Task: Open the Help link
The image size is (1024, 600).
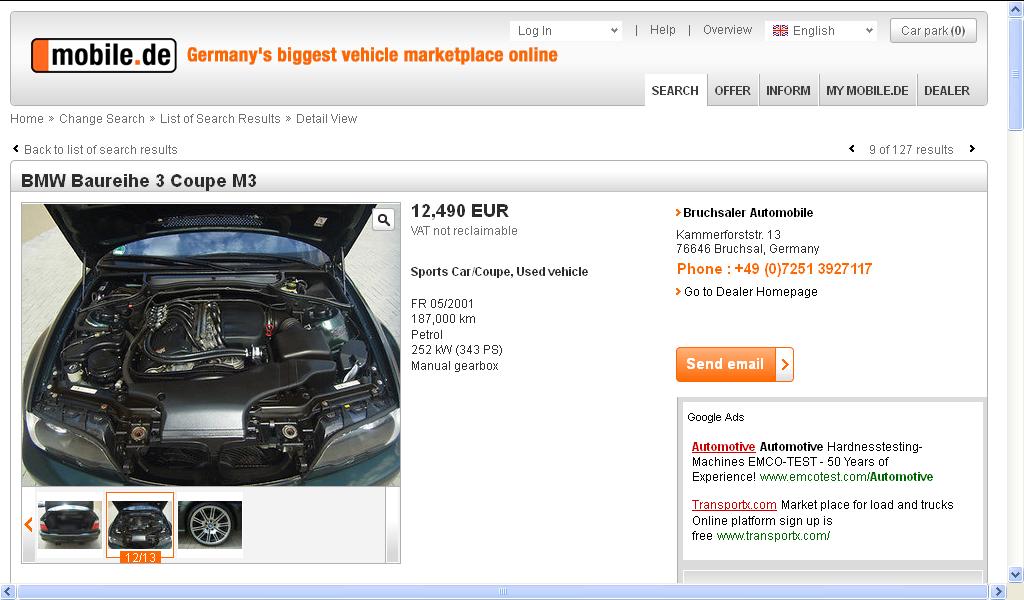Action: point(663,30)
